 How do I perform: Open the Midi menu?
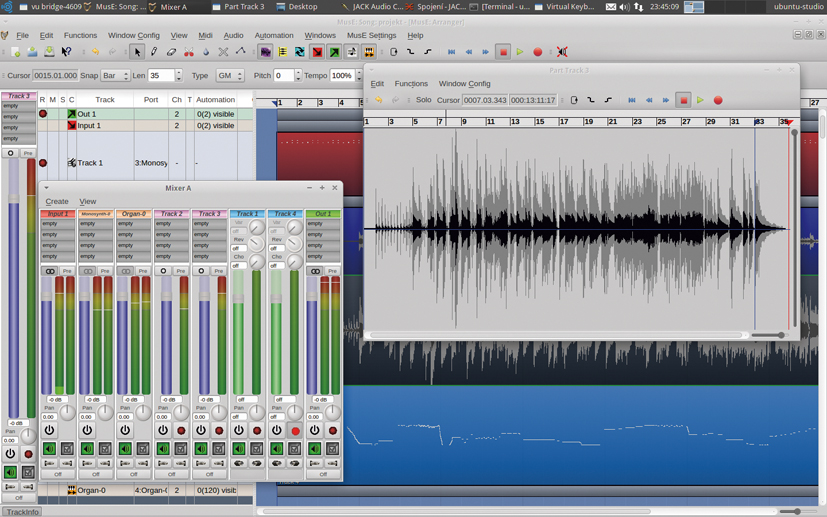pos(205,35)
